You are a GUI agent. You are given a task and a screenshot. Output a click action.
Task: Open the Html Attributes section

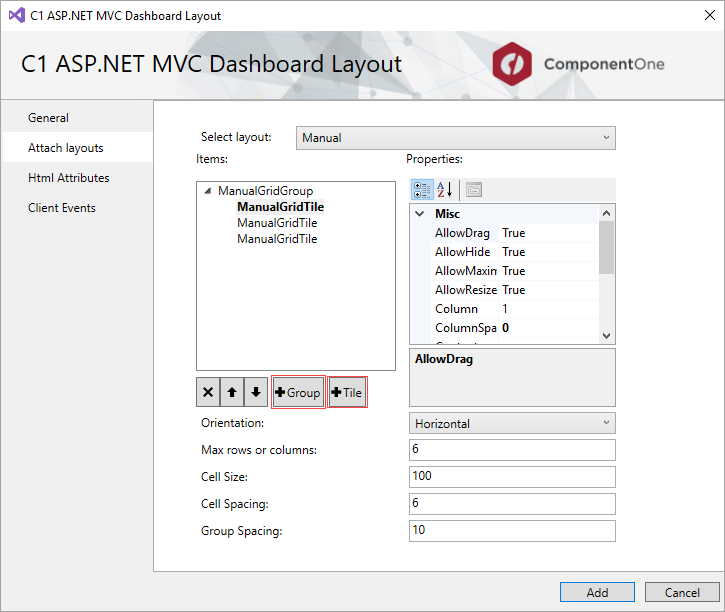(78, 178)
